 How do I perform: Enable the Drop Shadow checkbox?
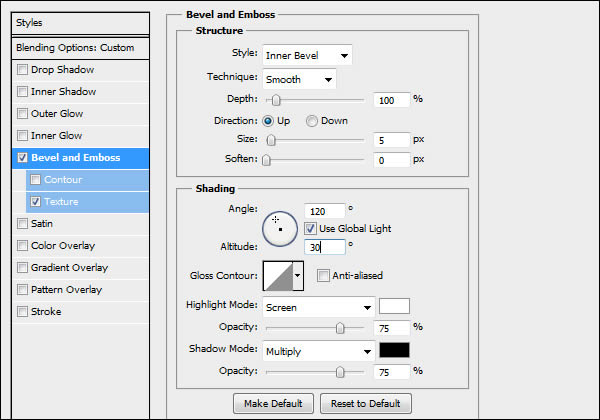tap(23, 70)
